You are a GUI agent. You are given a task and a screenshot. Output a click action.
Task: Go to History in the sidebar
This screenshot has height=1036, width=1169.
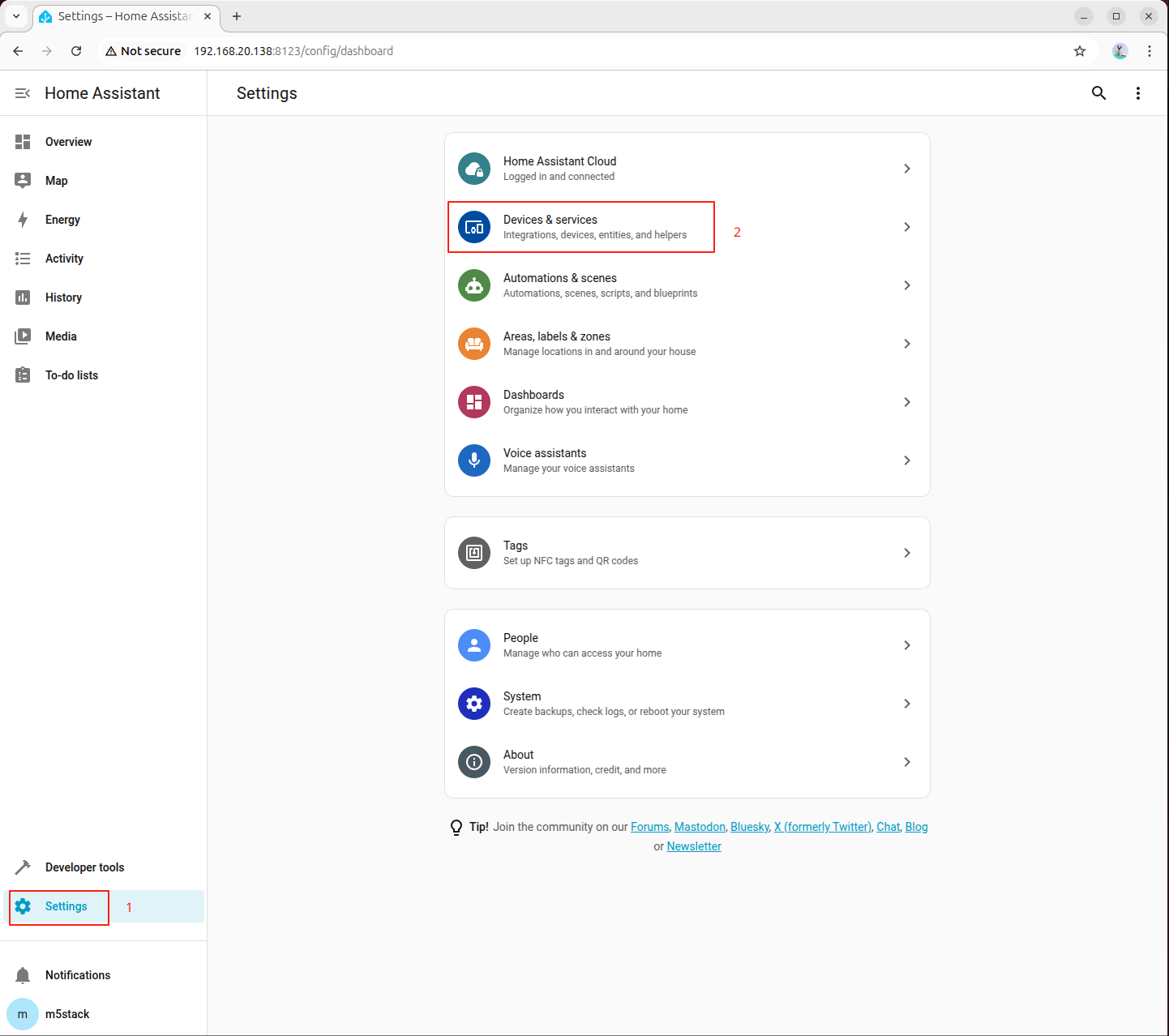63,298
